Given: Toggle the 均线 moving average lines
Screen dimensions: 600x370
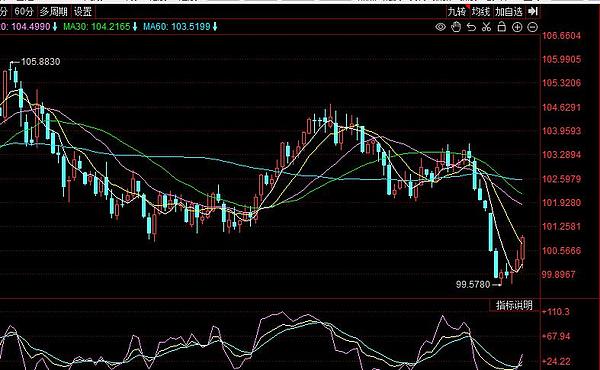Looking at the screenshot, I should click(481, 12).
